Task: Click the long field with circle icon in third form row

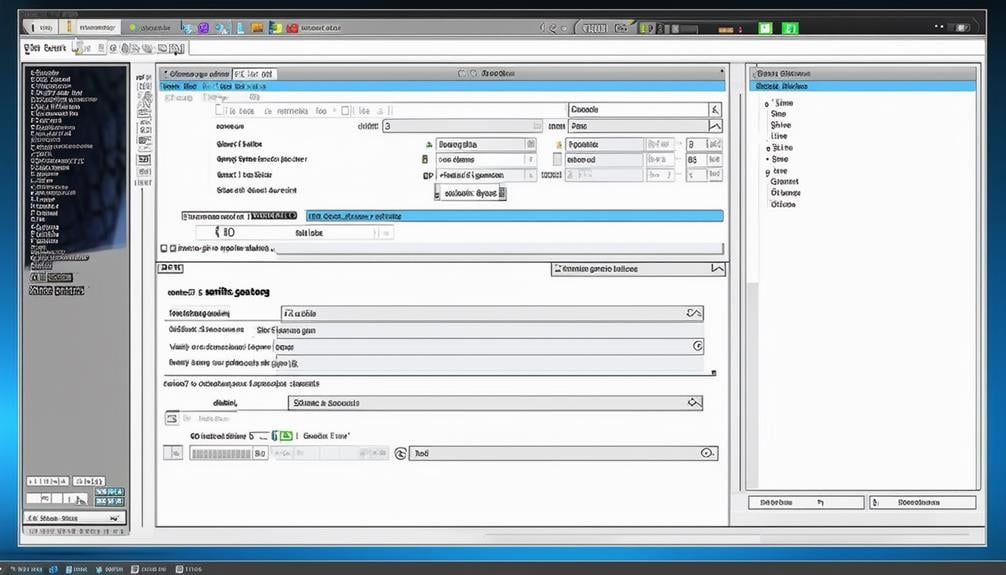Action: tap(490, 347)
